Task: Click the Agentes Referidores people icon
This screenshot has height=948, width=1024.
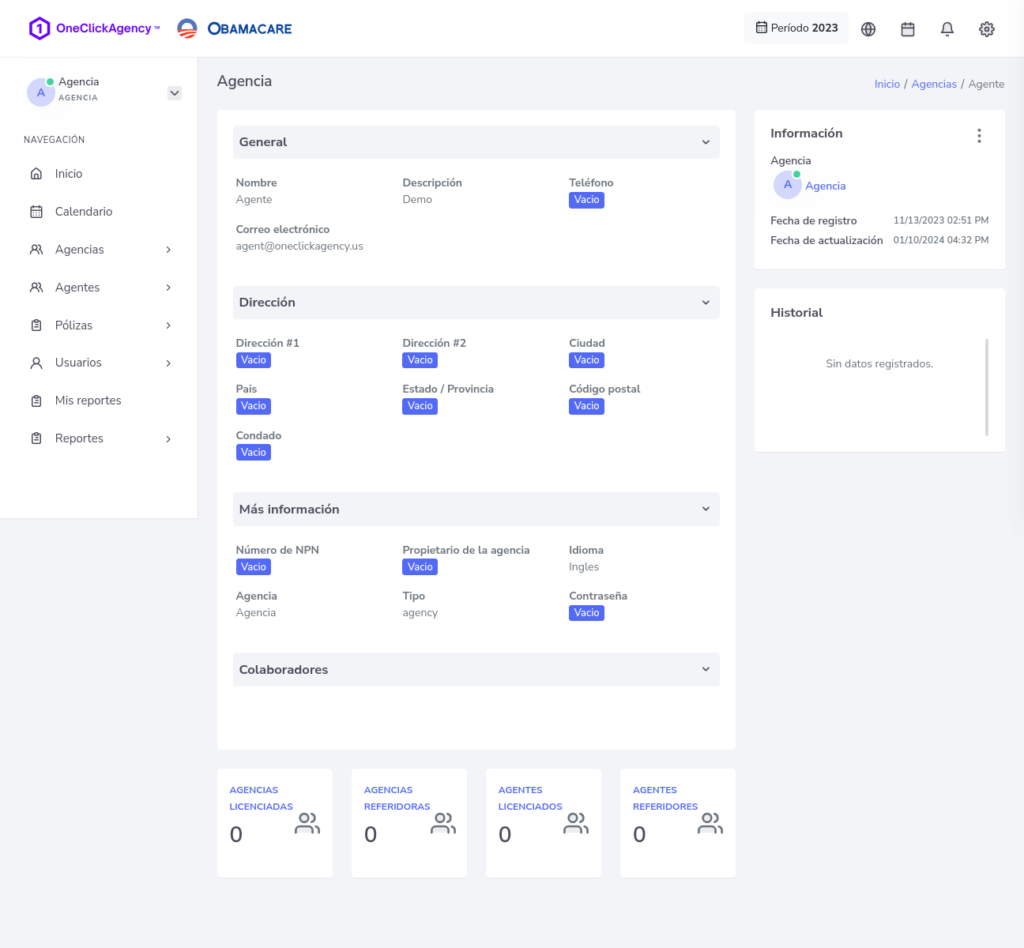Action: 710,824
